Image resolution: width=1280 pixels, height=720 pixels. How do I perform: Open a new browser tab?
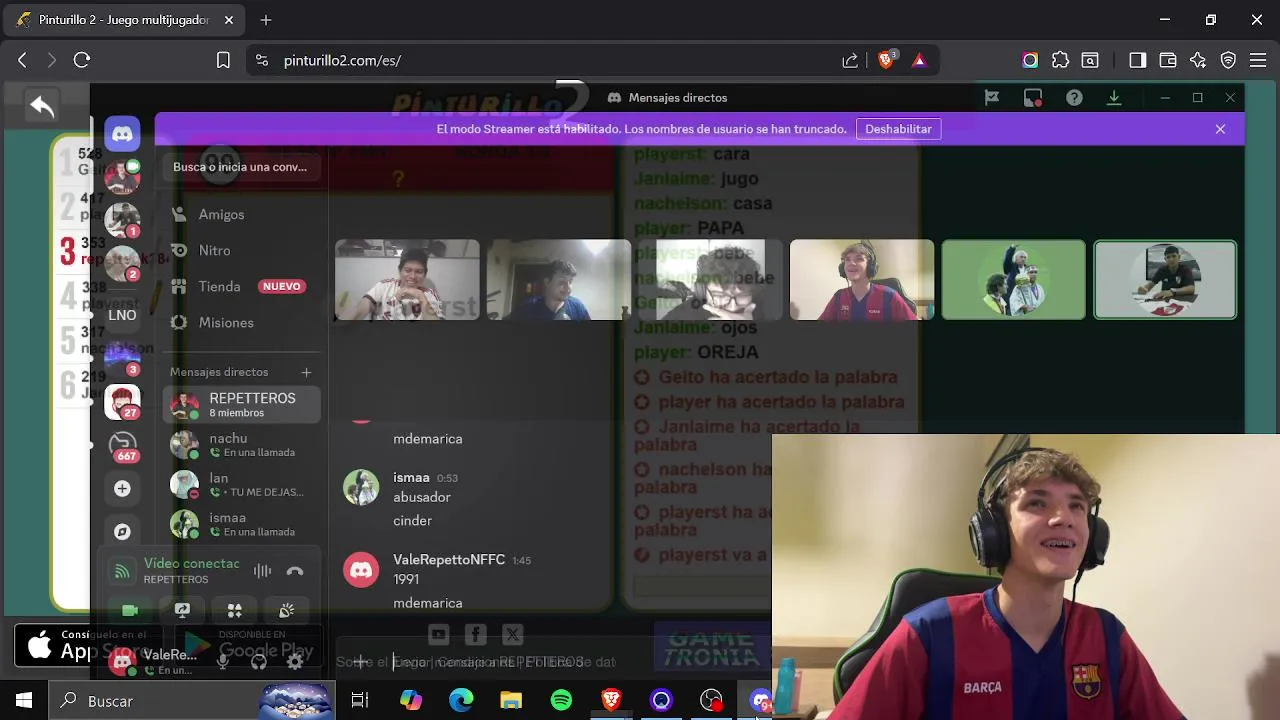tap(266, 20)
